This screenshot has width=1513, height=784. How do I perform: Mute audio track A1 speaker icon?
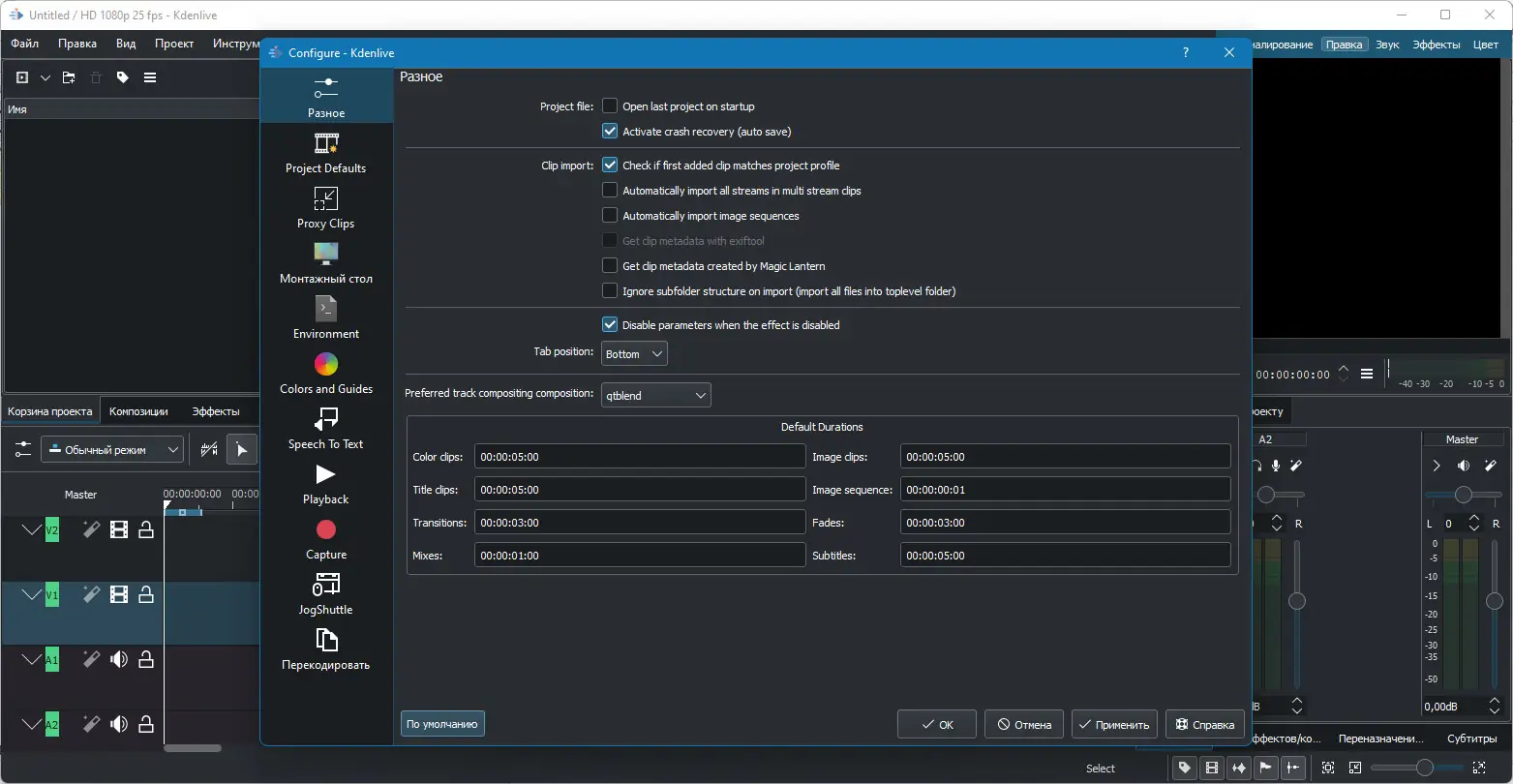coord(119,660)
